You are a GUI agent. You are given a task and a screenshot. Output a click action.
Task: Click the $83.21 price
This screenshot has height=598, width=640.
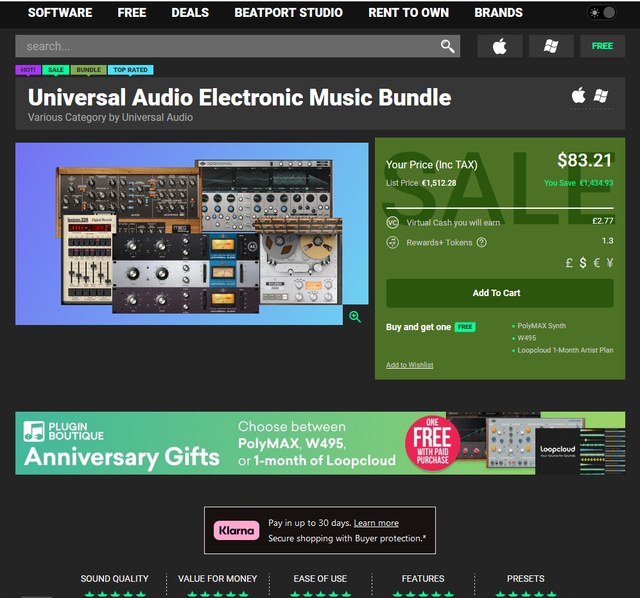[584, 160]
